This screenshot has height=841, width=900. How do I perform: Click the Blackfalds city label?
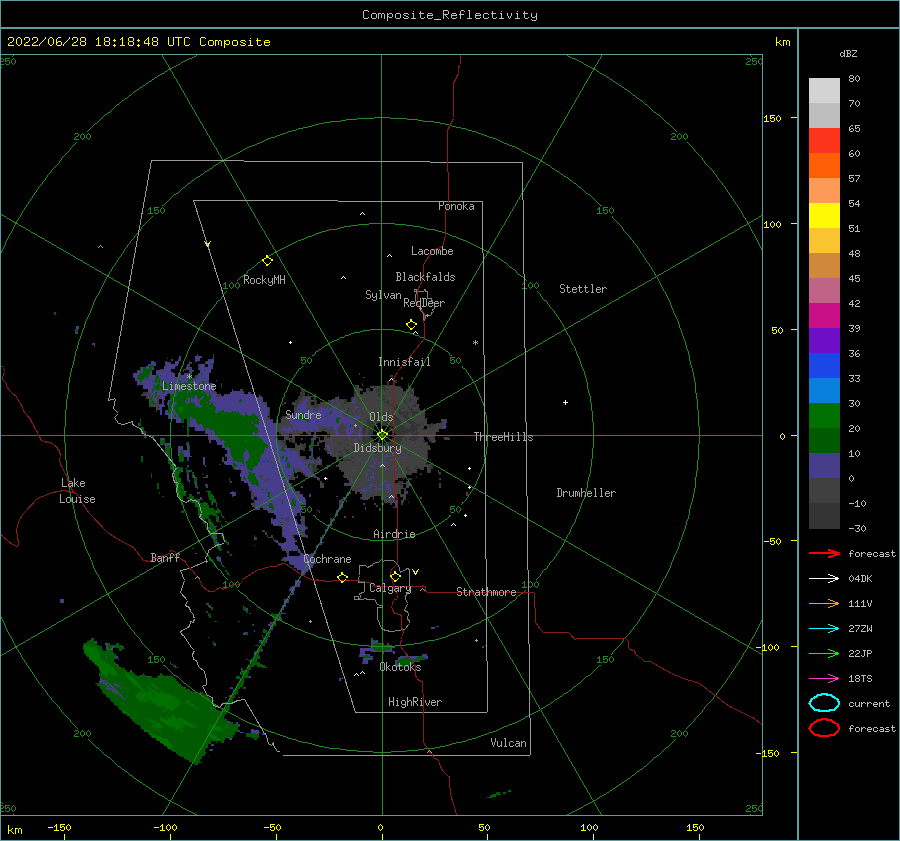point(425,277)
